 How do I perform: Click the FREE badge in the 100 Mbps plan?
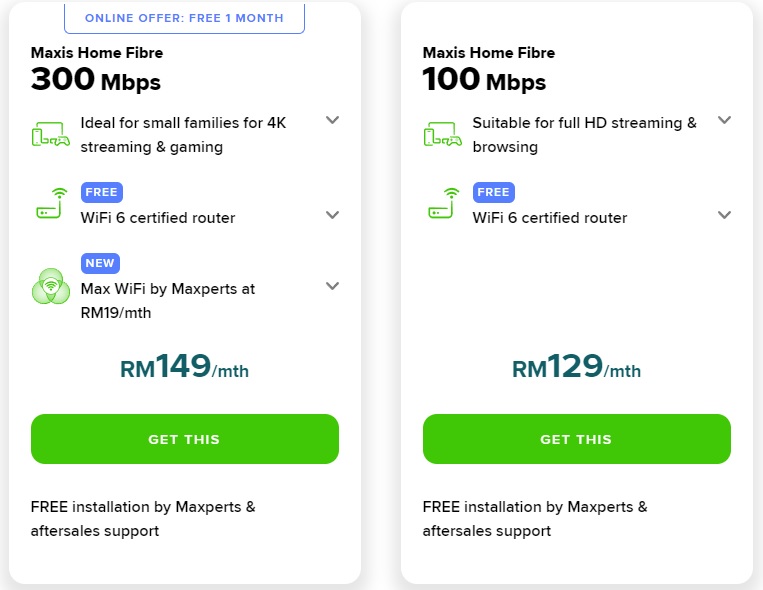[494, 192]
